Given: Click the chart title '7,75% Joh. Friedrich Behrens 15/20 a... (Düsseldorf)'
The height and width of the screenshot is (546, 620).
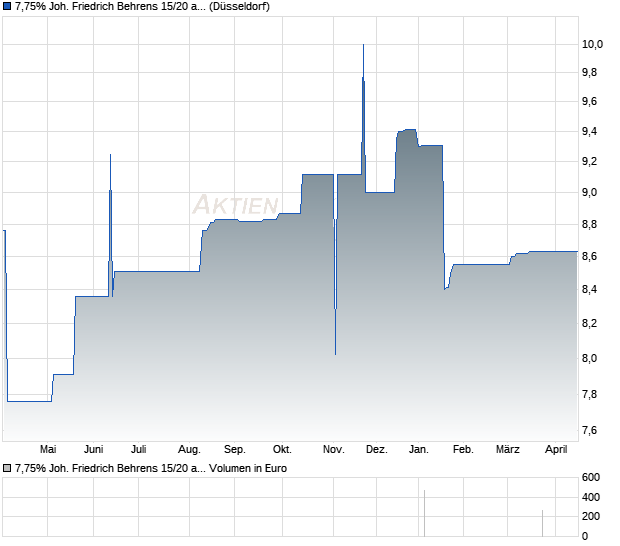Looking at the screenshot, I should (142, 7).
